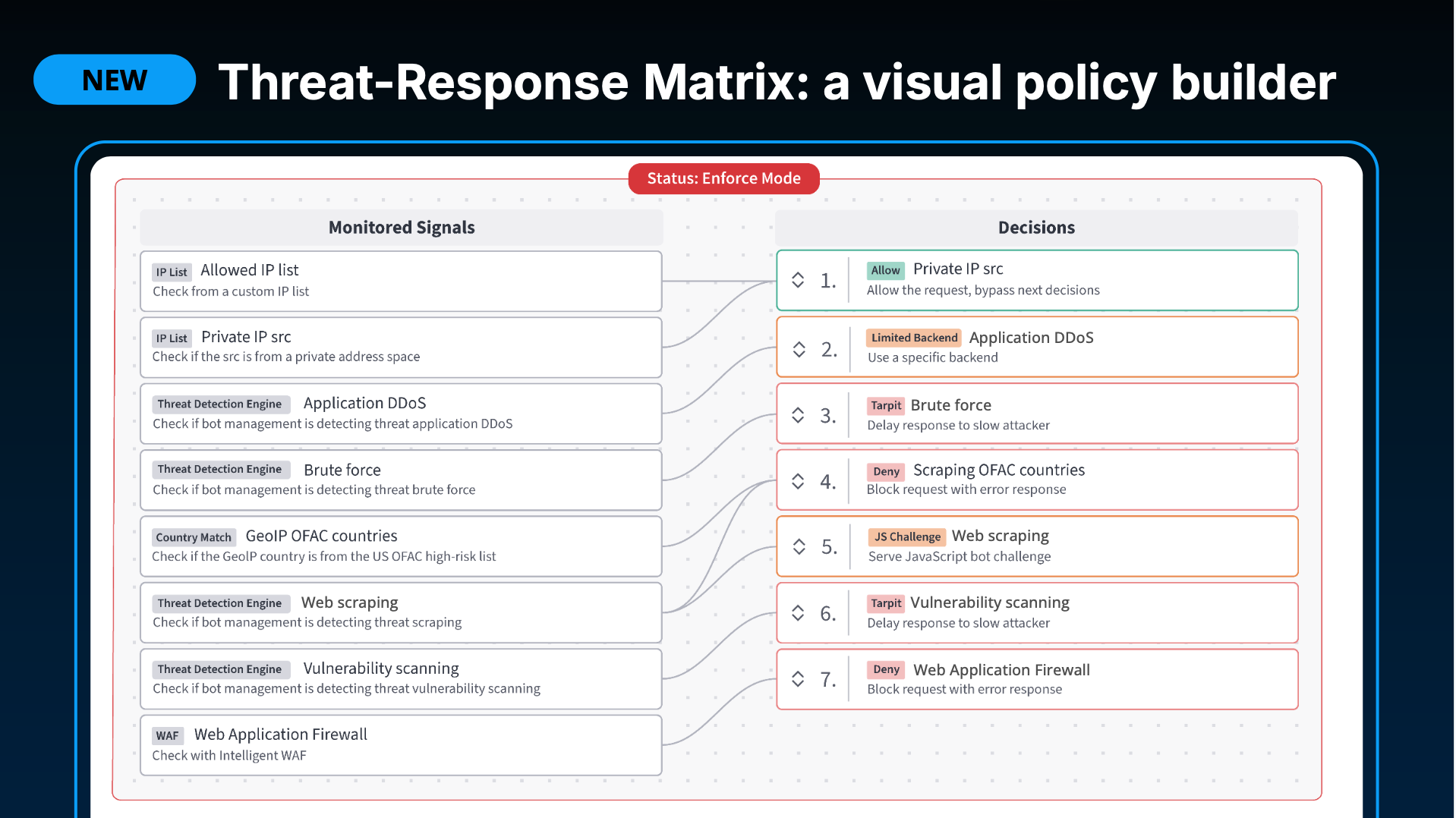Click 'Delay response to slow attacker' under Brute force
This screenshot has height=818, width=1456.
pos(959,425)
